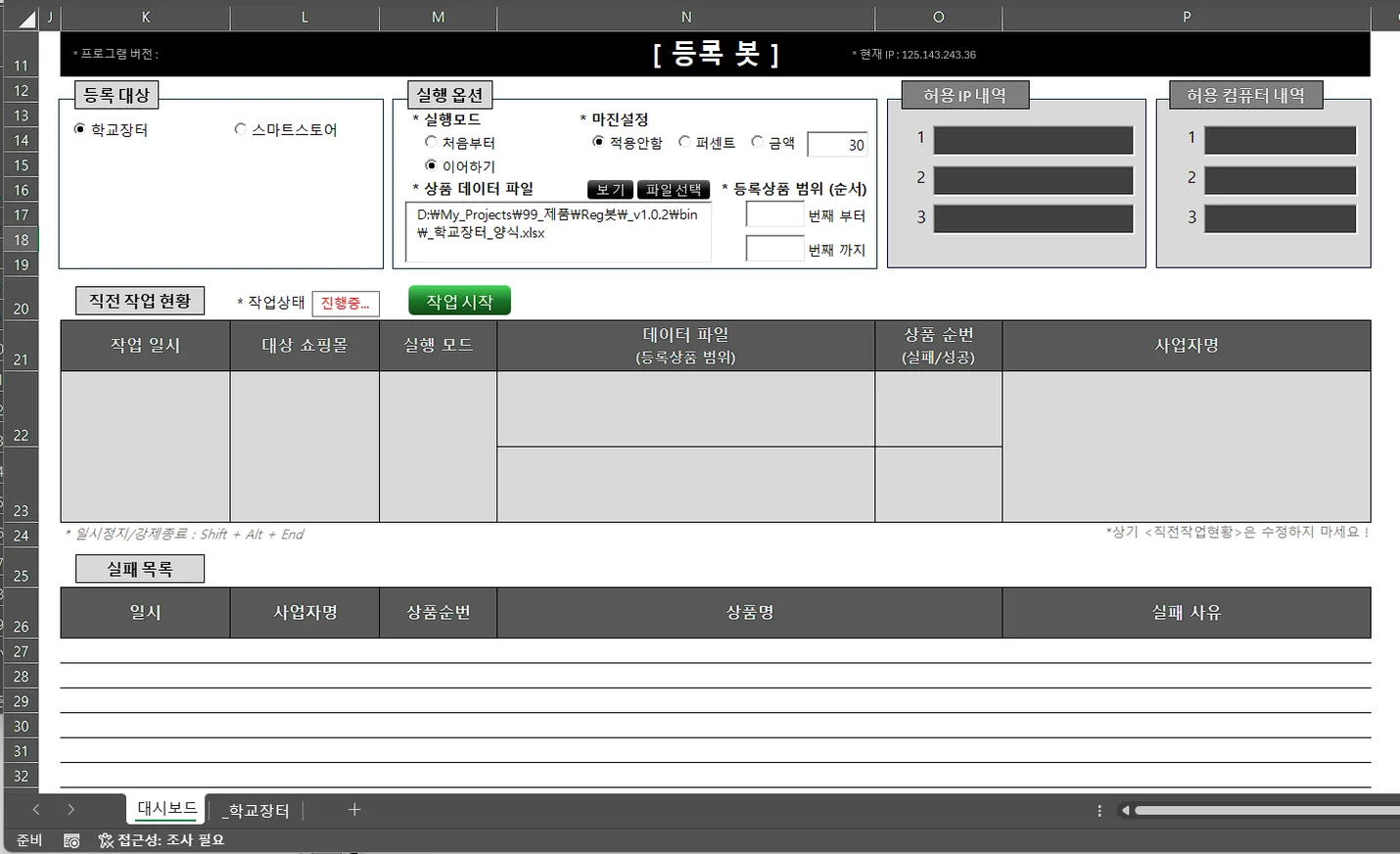Select column N header
This screenshot has height=854, width=1400.
tap(686, 17)
